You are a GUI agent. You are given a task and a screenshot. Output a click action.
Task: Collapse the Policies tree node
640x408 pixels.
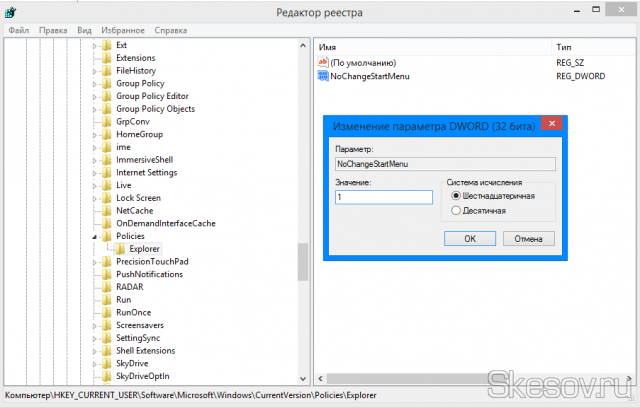(x=95, y=236)
